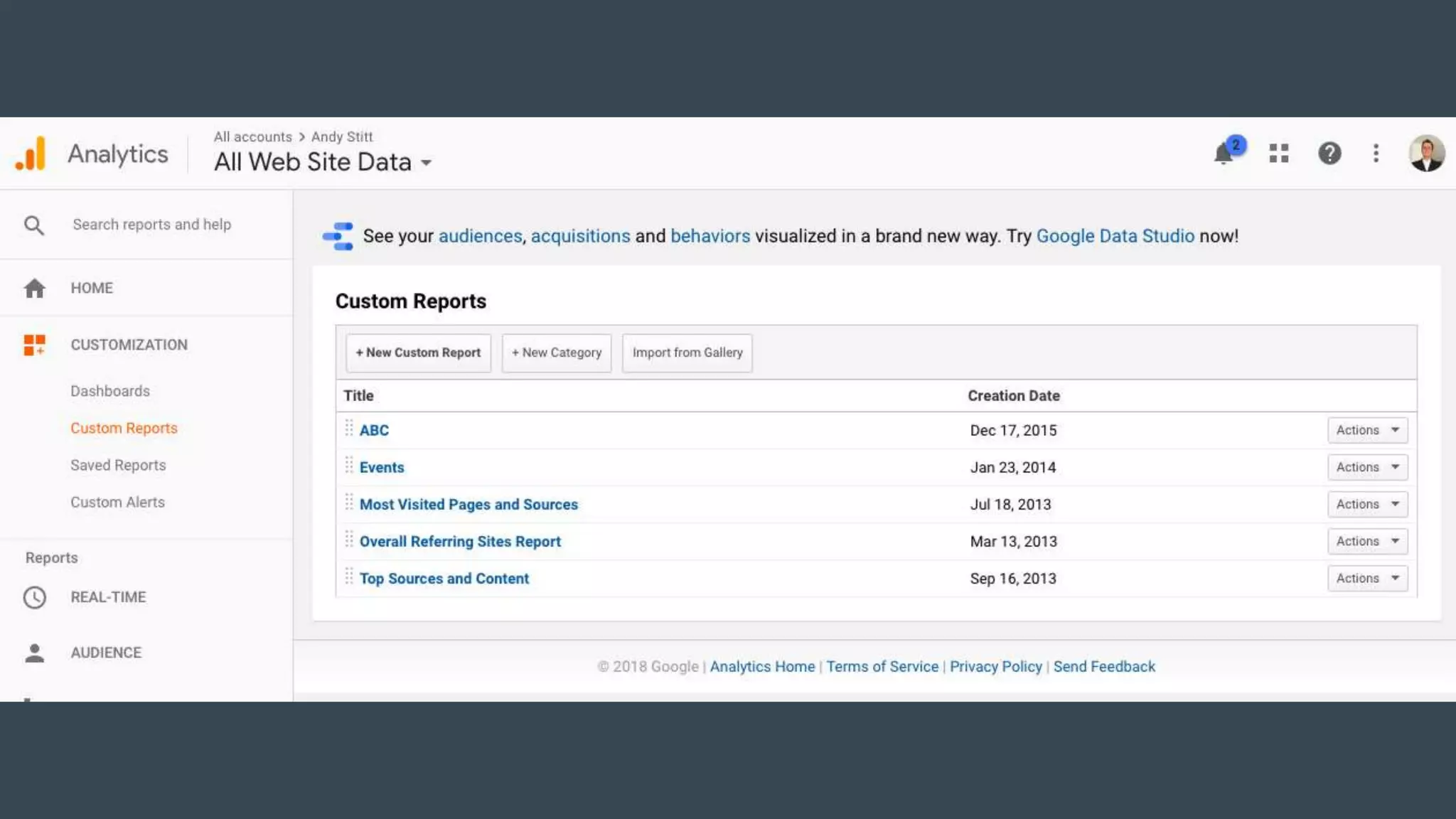Open the Google apps grid icon

click(x=1279, y=154)
